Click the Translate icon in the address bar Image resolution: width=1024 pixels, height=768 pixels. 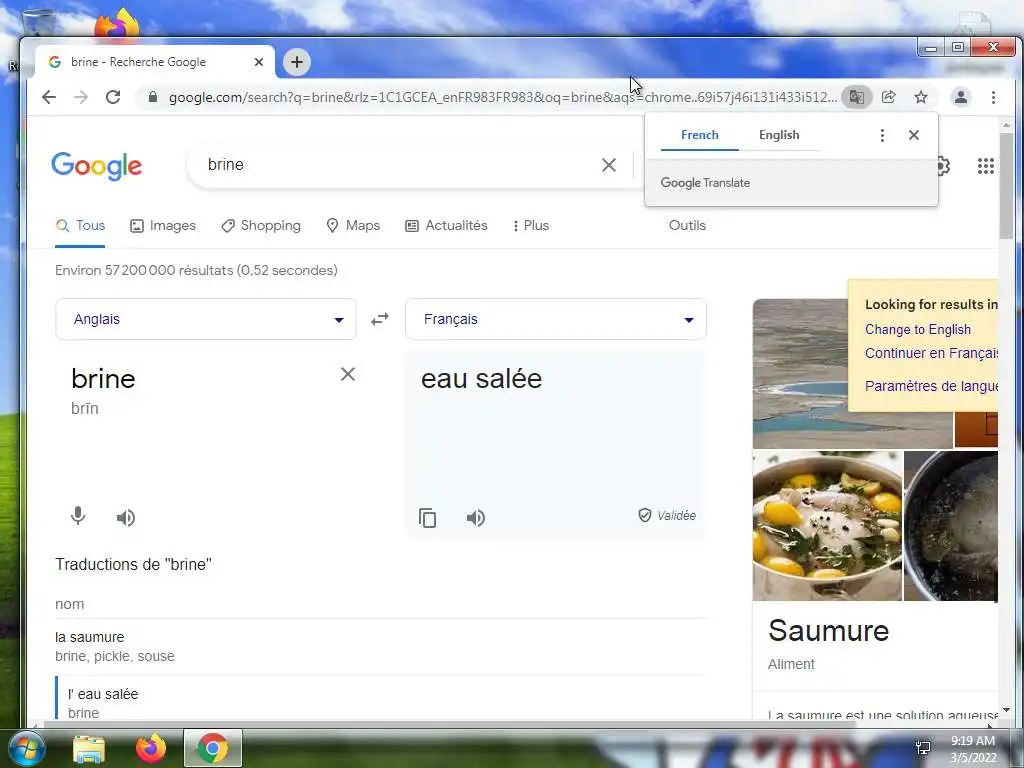pos(856,97)
